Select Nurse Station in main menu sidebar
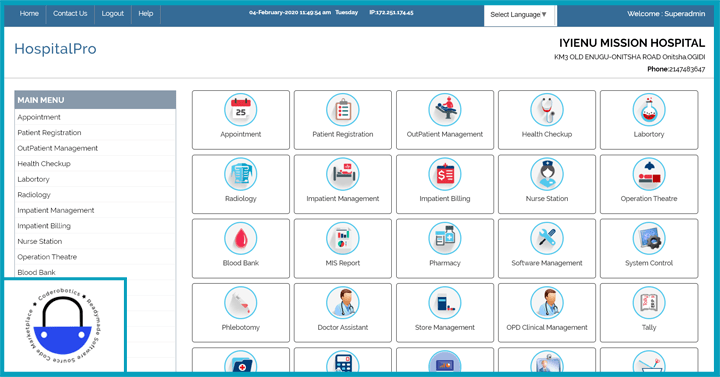 coord(95,241)
